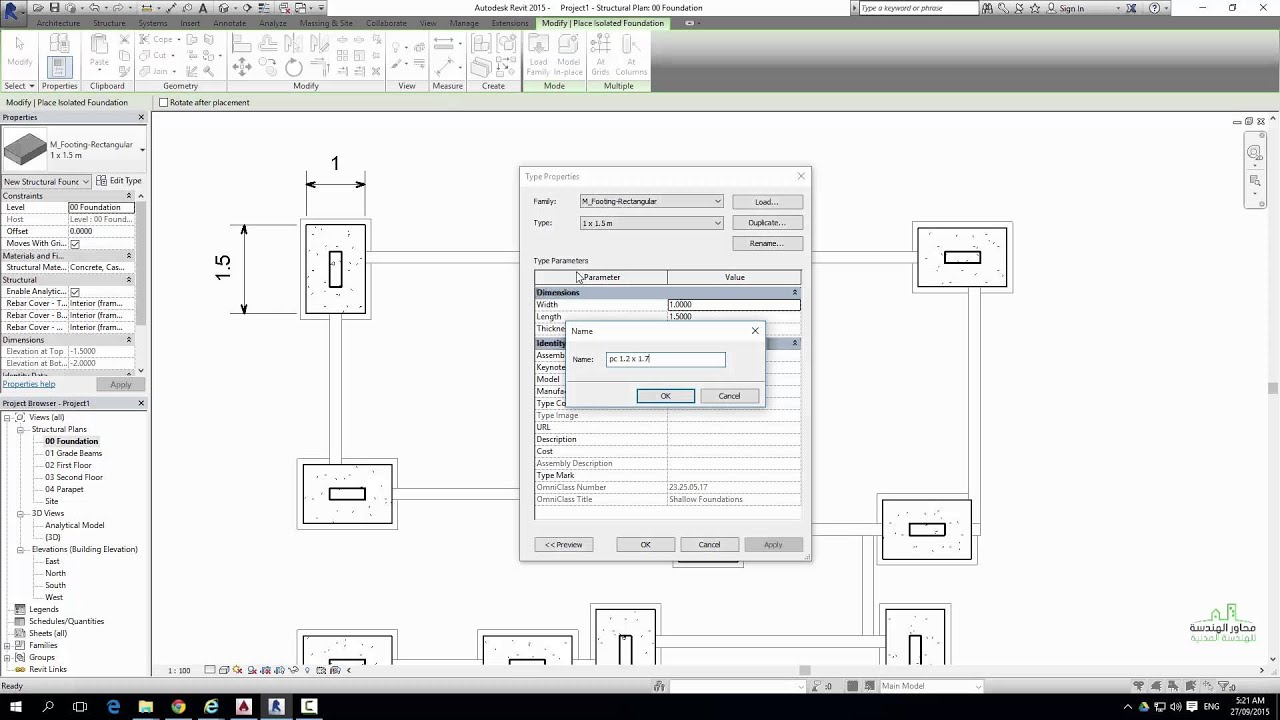Image resolution: width=1280 pixels, height=720 pixels.
Task: Click the Name text field
Action: tap(665, 359)
